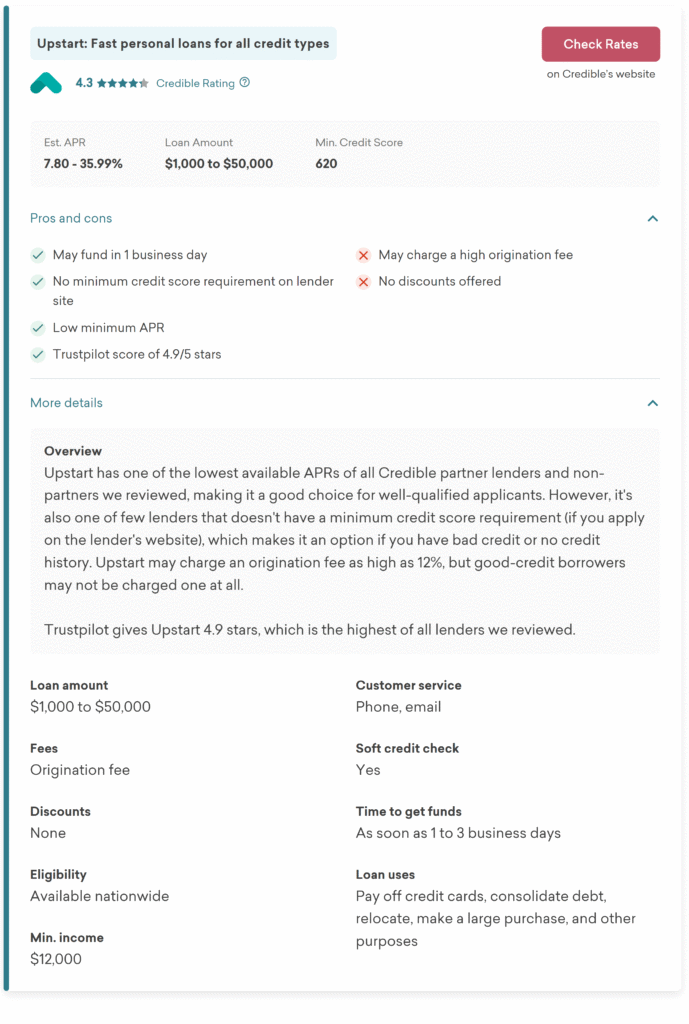689x1024 pixels.
Task: Click the Upstart loan title heading
Action: click(183, 44)
